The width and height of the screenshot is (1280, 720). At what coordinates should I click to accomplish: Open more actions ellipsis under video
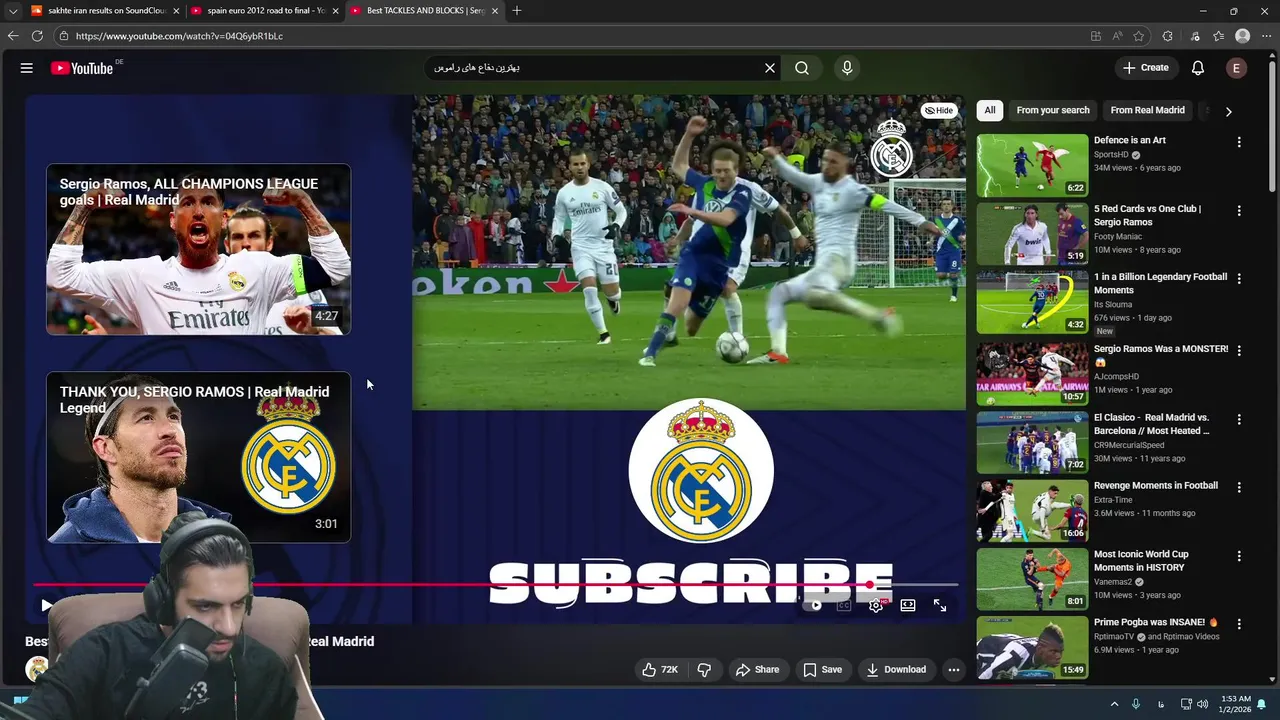tap(954, 670)
